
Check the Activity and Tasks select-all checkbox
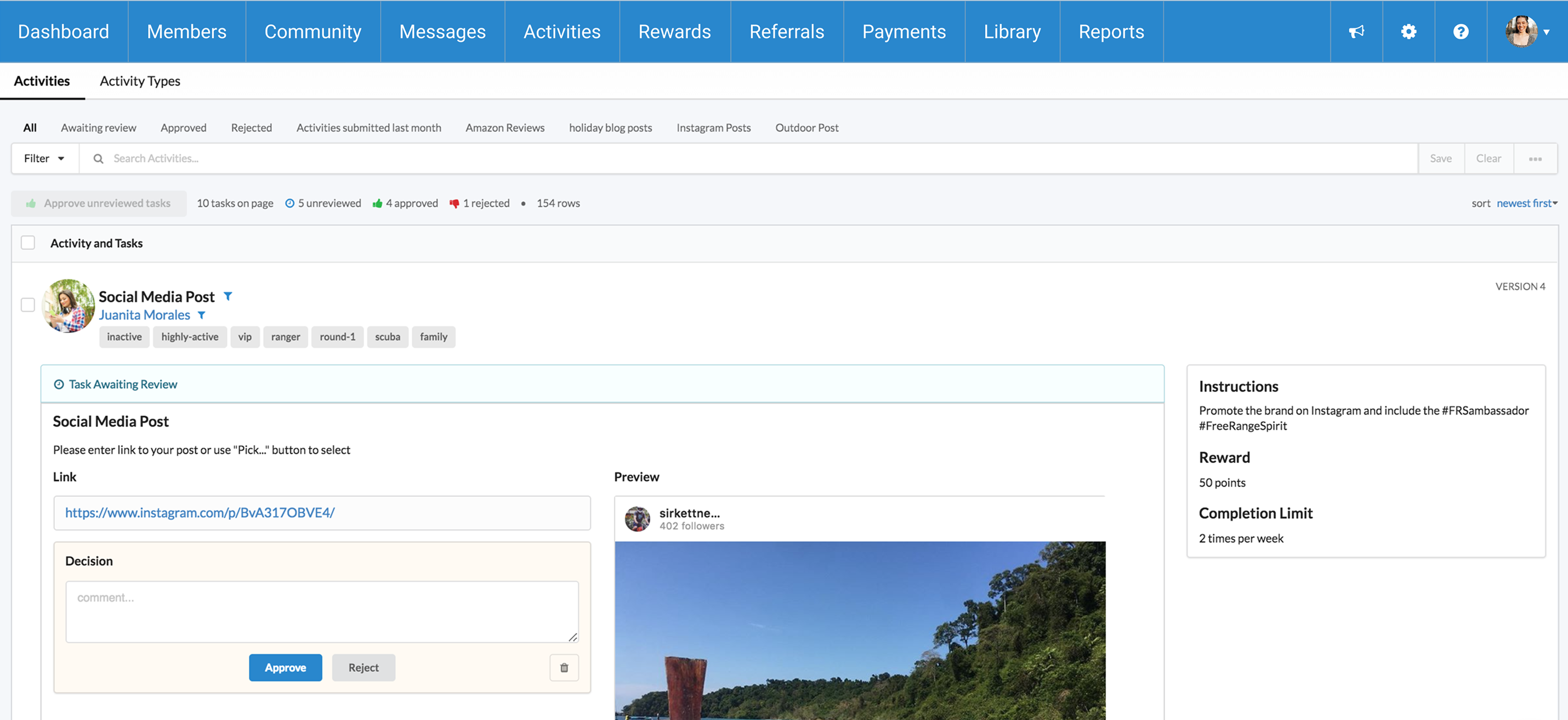coord(28,243)
